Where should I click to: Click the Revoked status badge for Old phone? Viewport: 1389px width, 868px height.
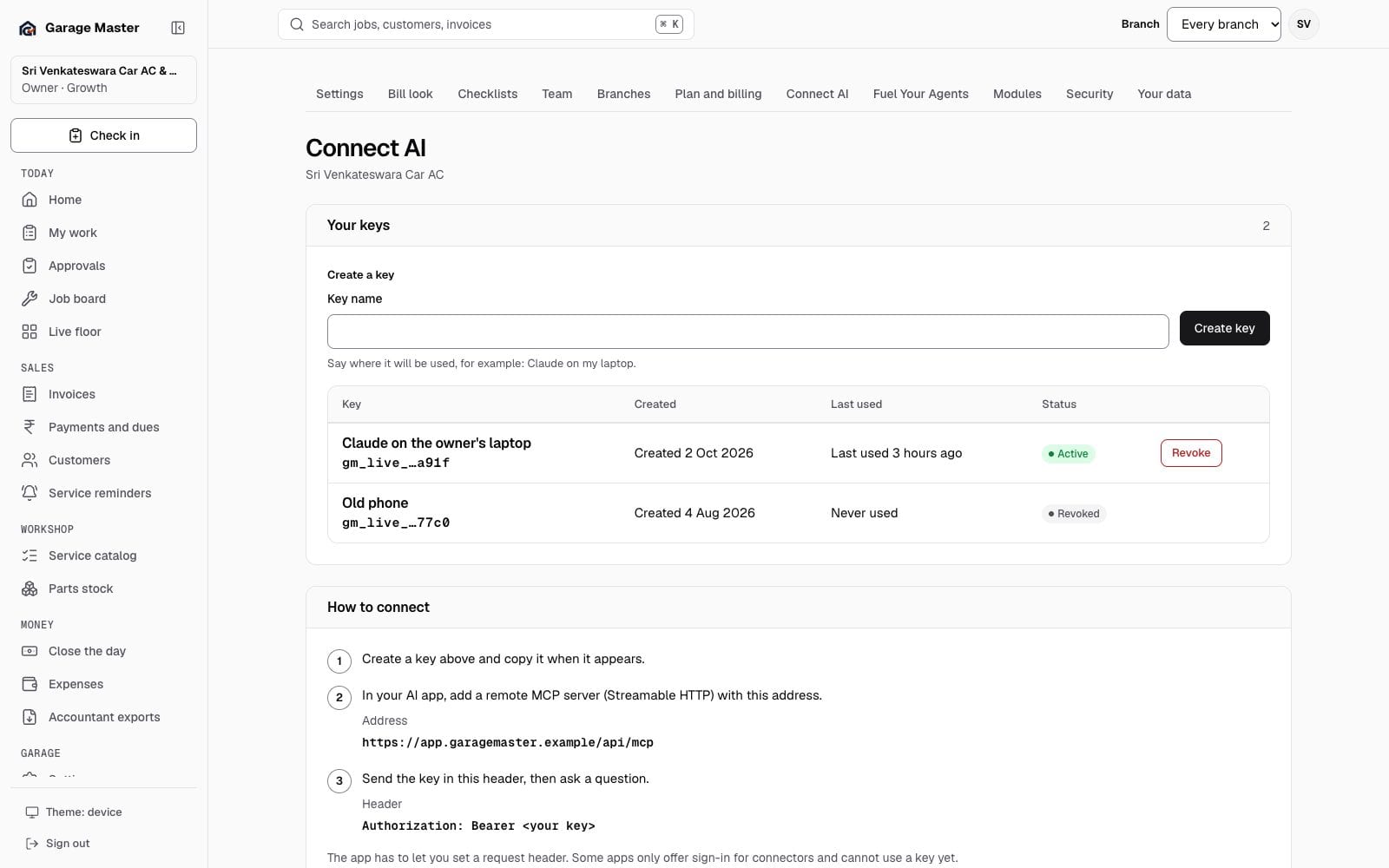click(1073, 514)
